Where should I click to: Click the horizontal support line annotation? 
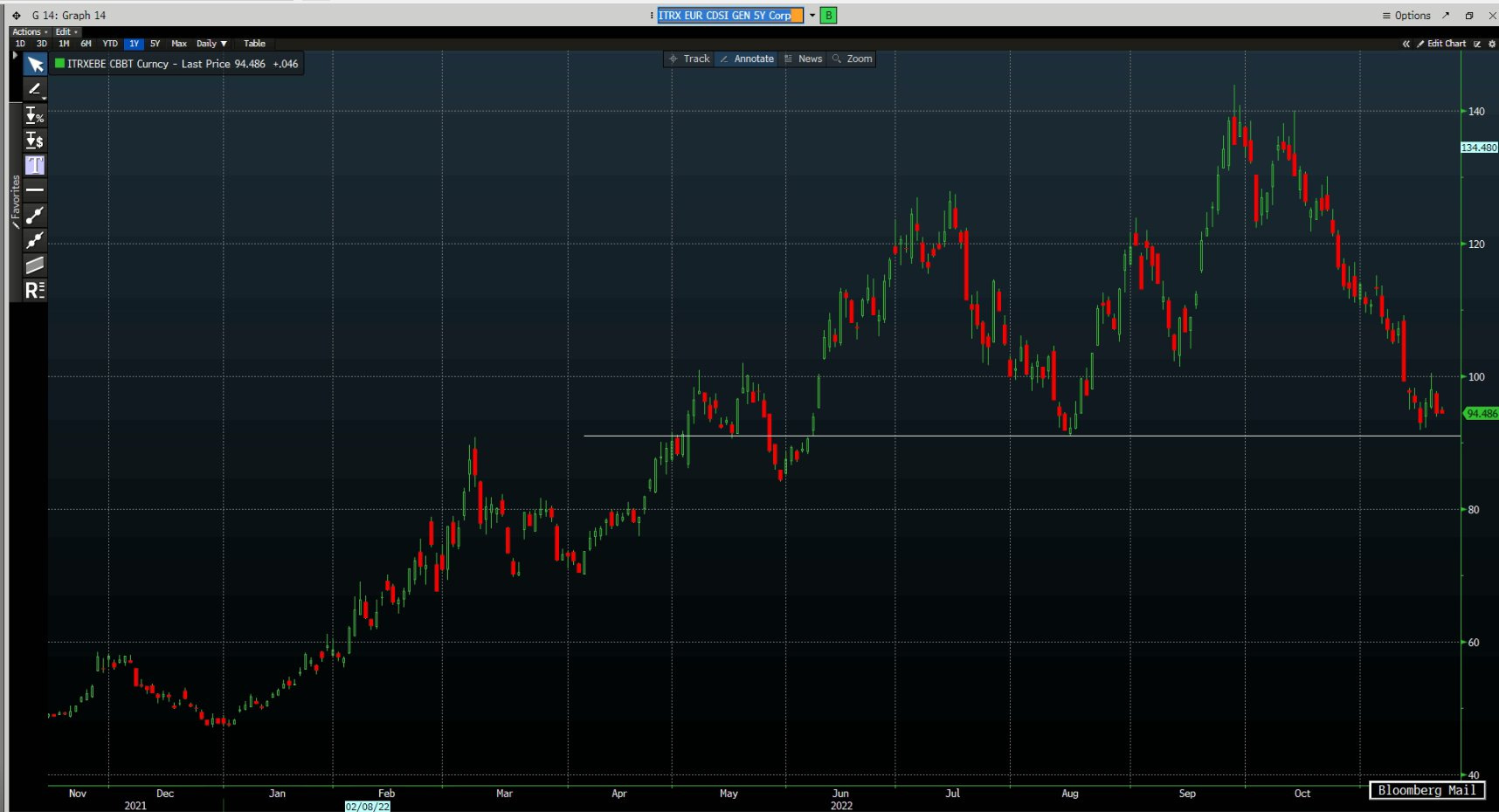[1022, 436]
